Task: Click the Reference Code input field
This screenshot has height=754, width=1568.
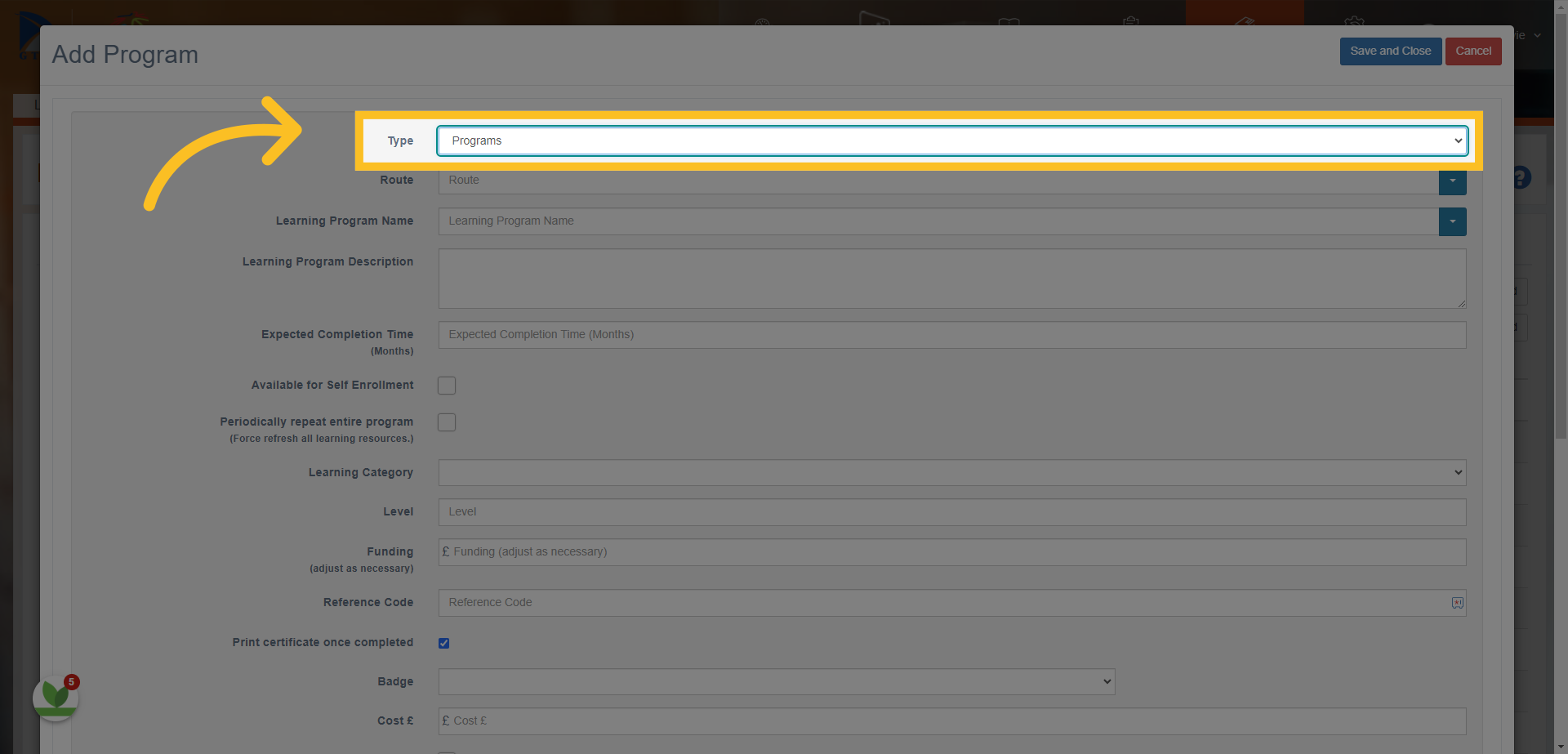Action: pyautogui.click(x=952, y=603)
